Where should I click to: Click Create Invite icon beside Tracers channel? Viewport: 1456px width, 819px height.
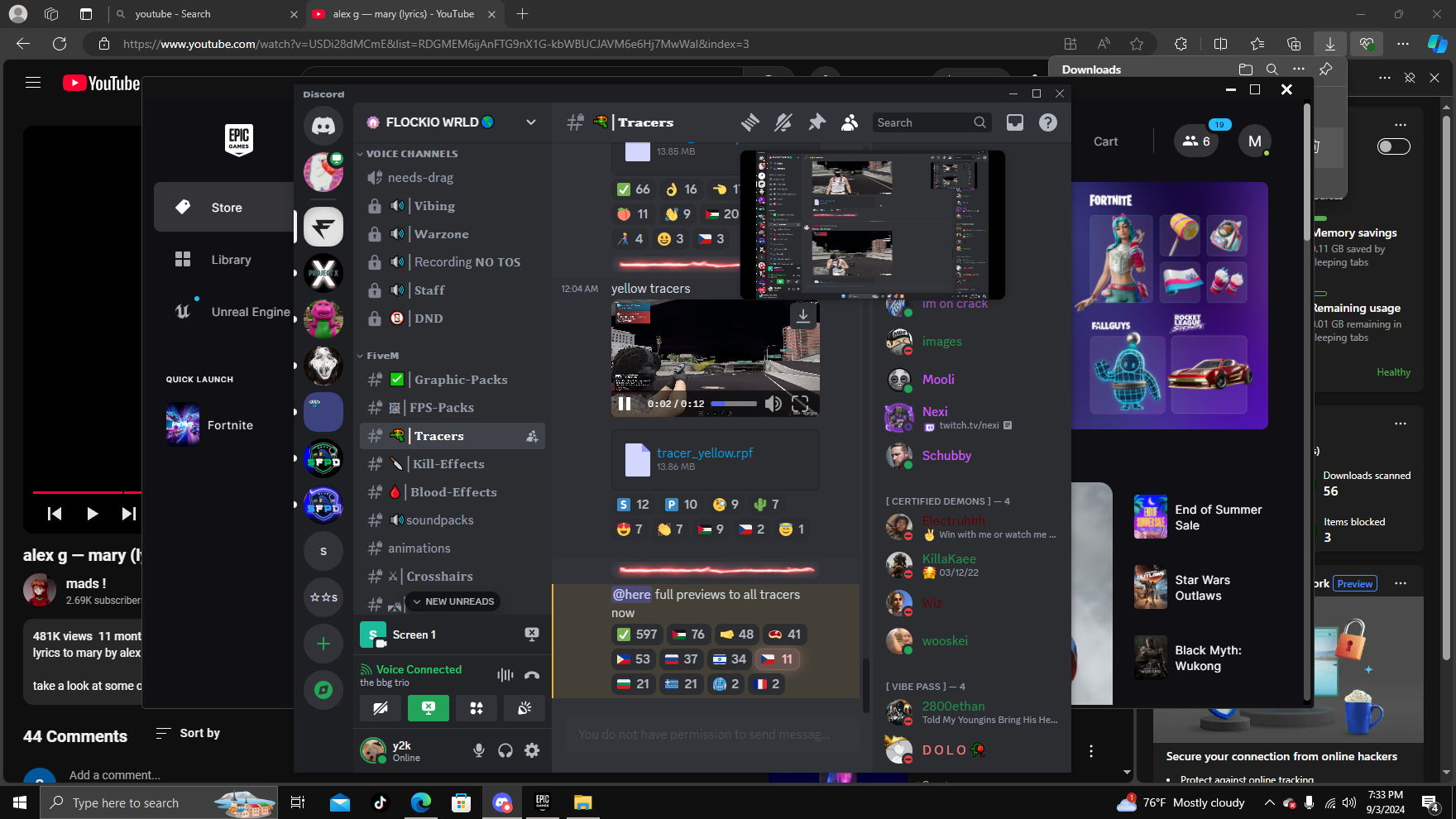point(532,436)
